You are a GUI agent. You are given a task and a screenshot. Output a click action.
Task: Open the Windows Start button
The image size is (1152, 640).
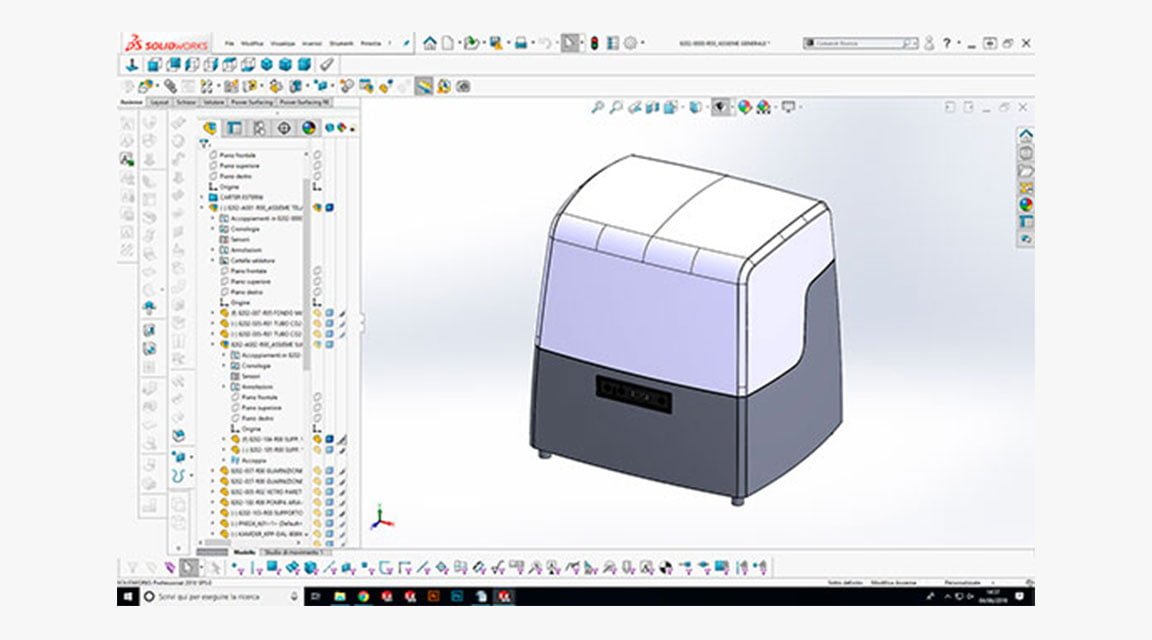point(128,597)
